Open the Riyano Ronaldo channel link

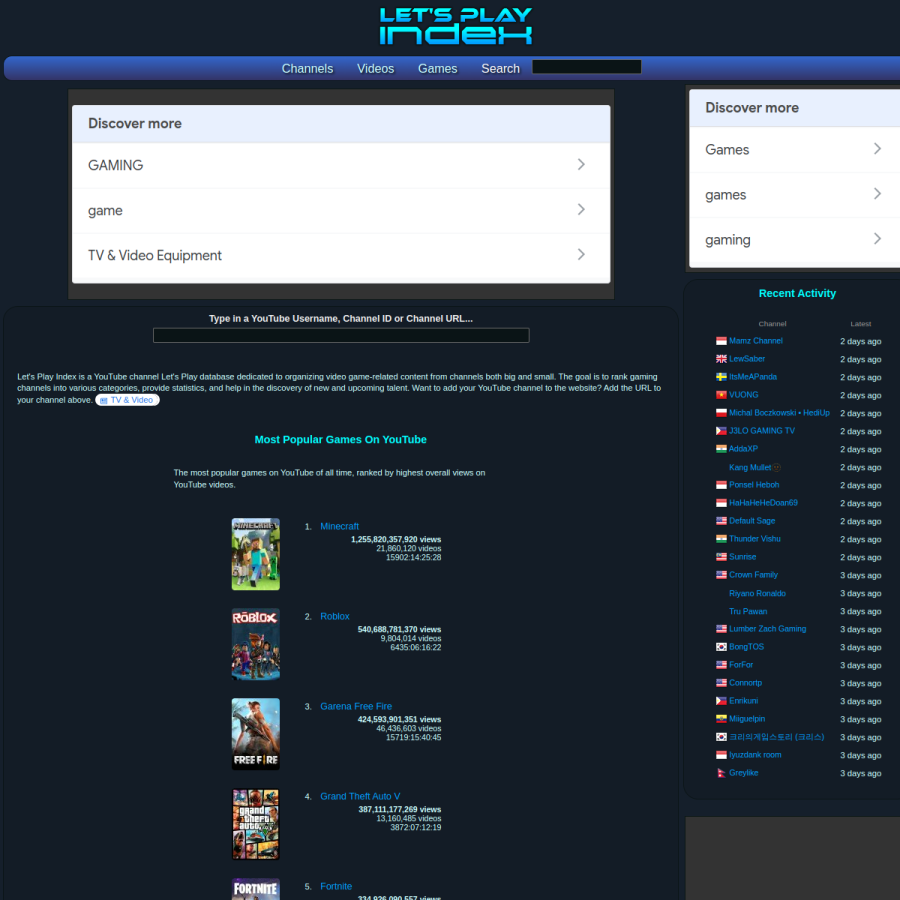click(x=757, y=593)
